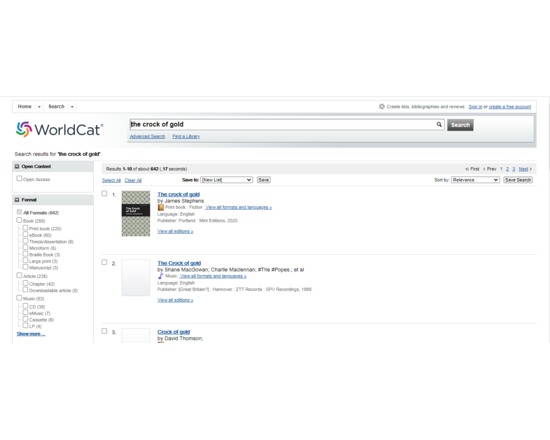This screenshot has width=550, height=440.
Task: Click the Clear All link
Action: [133, 180]
